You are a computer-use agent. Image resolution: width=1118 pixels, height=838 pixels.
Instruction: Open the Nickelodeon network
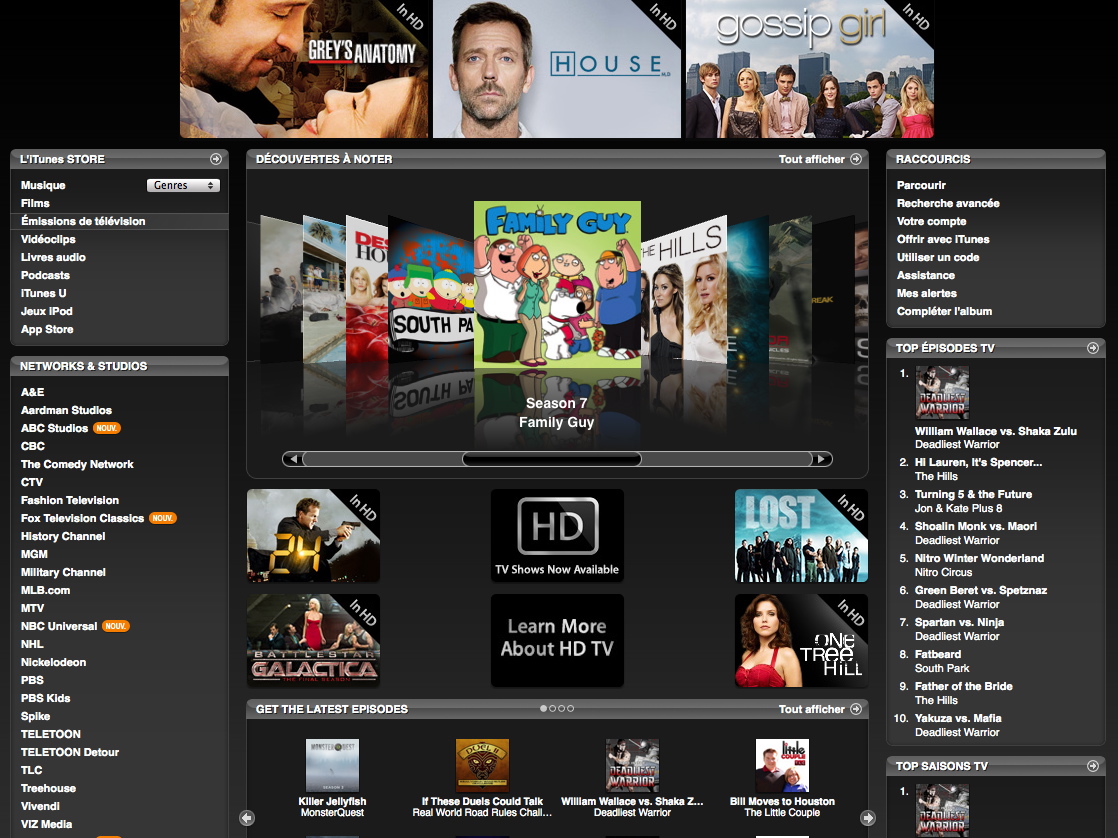53,662
